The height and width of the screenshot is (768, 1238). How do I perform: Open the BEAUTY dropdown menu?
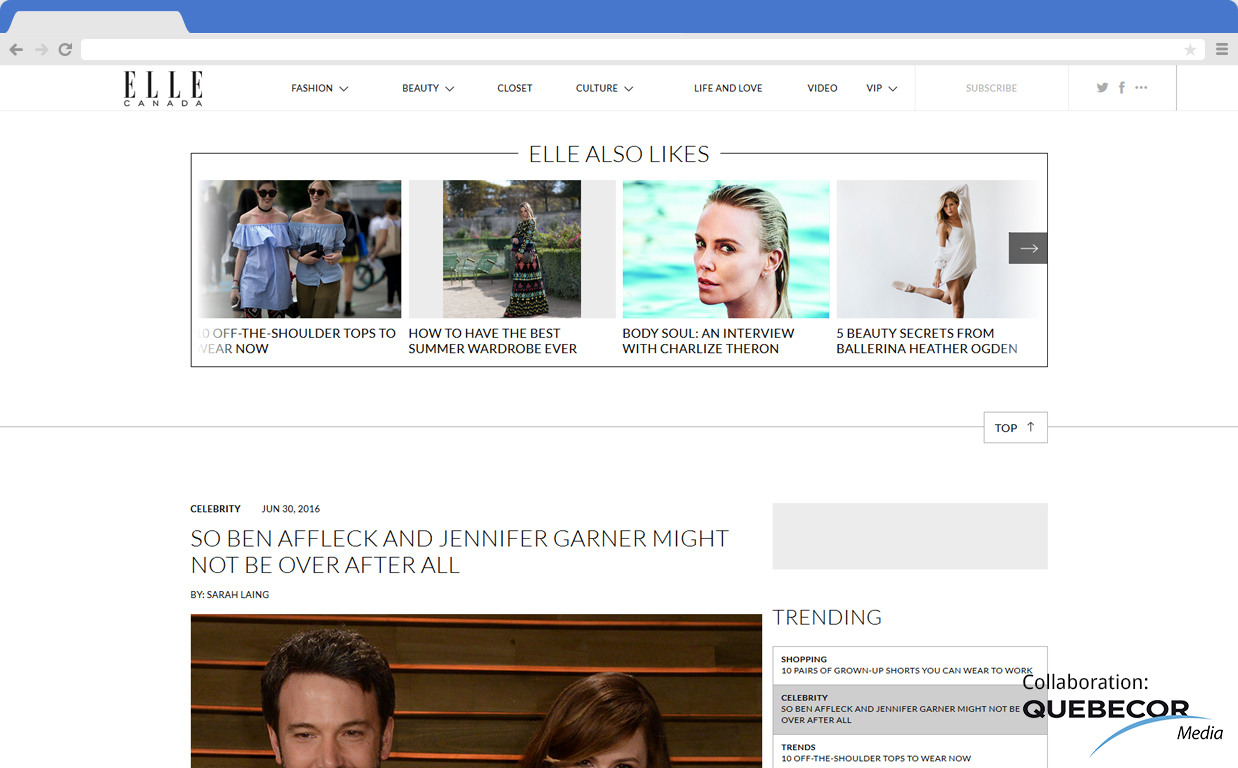pos(427,88)
